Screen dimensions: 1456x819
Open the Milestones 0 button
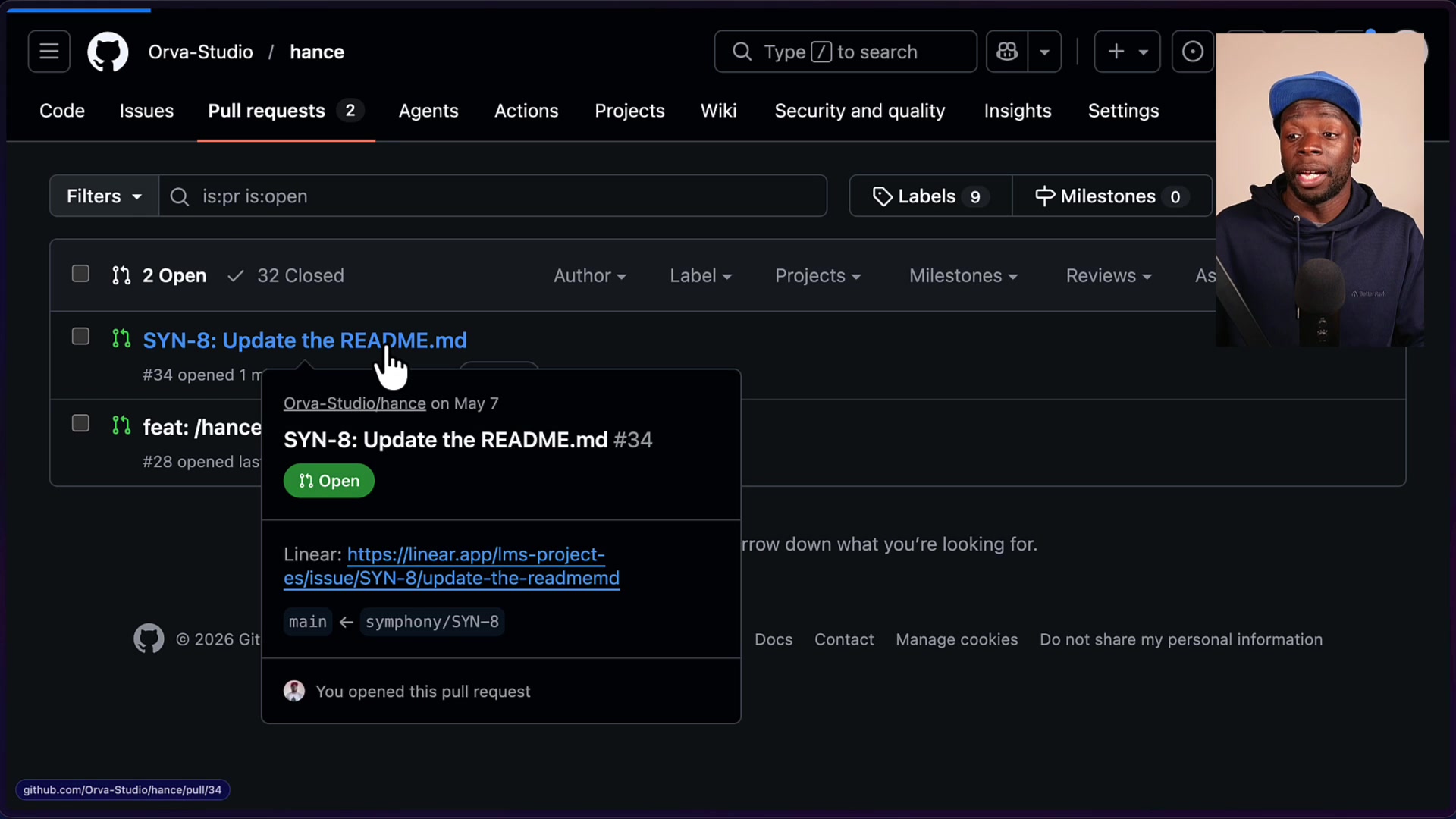pos(1112,196)
